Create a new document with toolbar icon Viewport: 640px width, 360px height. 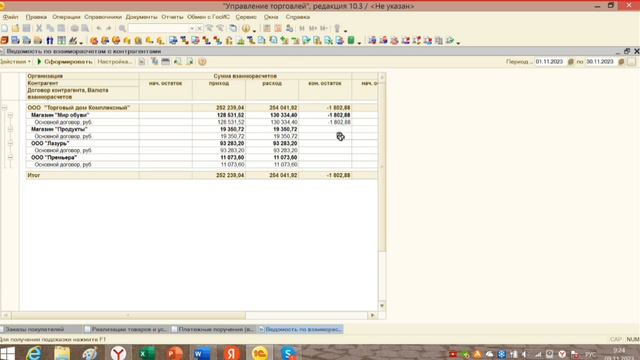pos(4,28)
